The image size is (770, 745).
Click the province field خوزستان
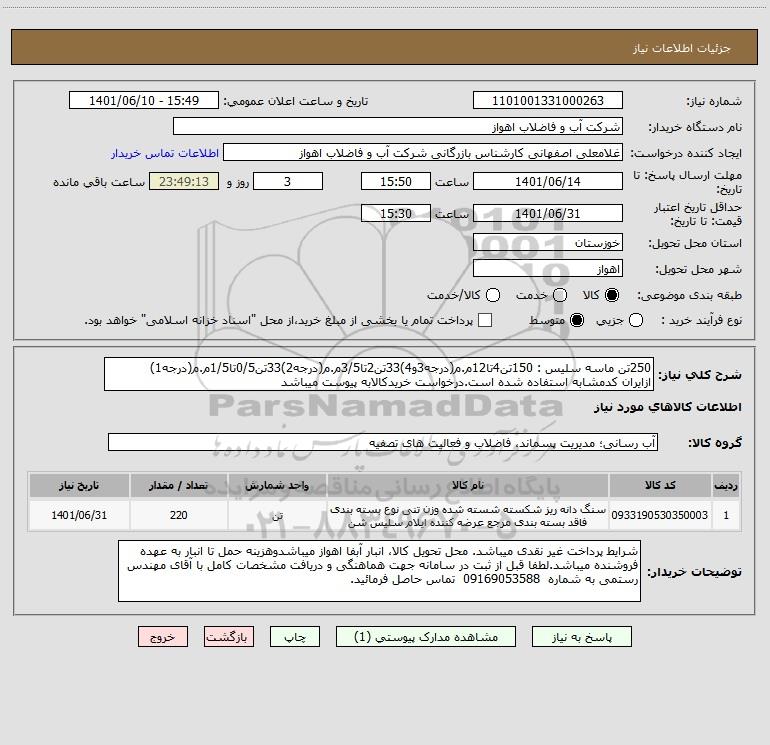[x=548, y=243]
